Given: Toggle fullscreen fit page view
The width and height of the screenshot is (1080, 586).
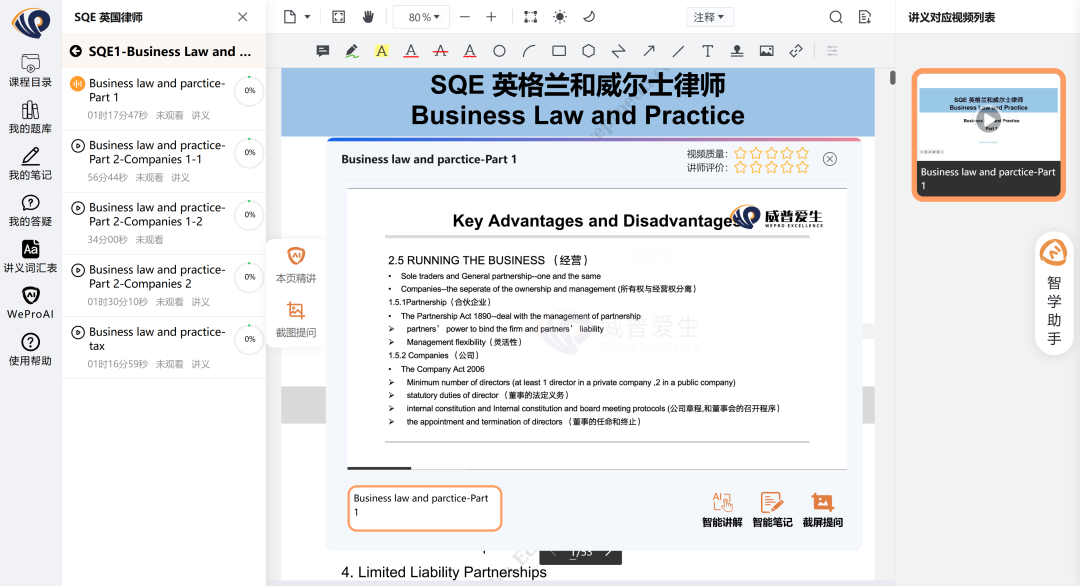Looking at the screenshot, I should coord(338,17).
